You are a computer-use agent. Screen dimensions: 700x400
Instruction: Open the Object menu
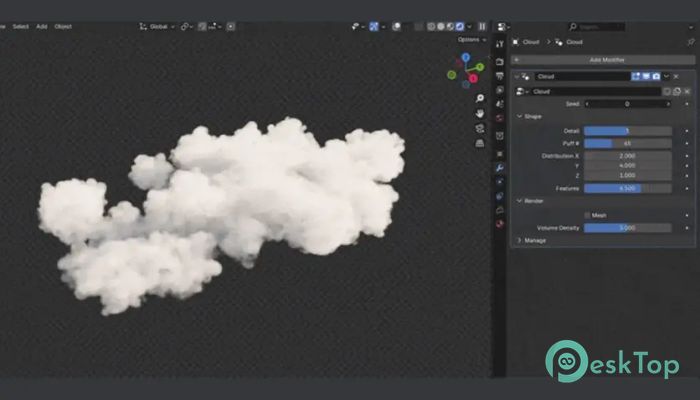(63, 26)
